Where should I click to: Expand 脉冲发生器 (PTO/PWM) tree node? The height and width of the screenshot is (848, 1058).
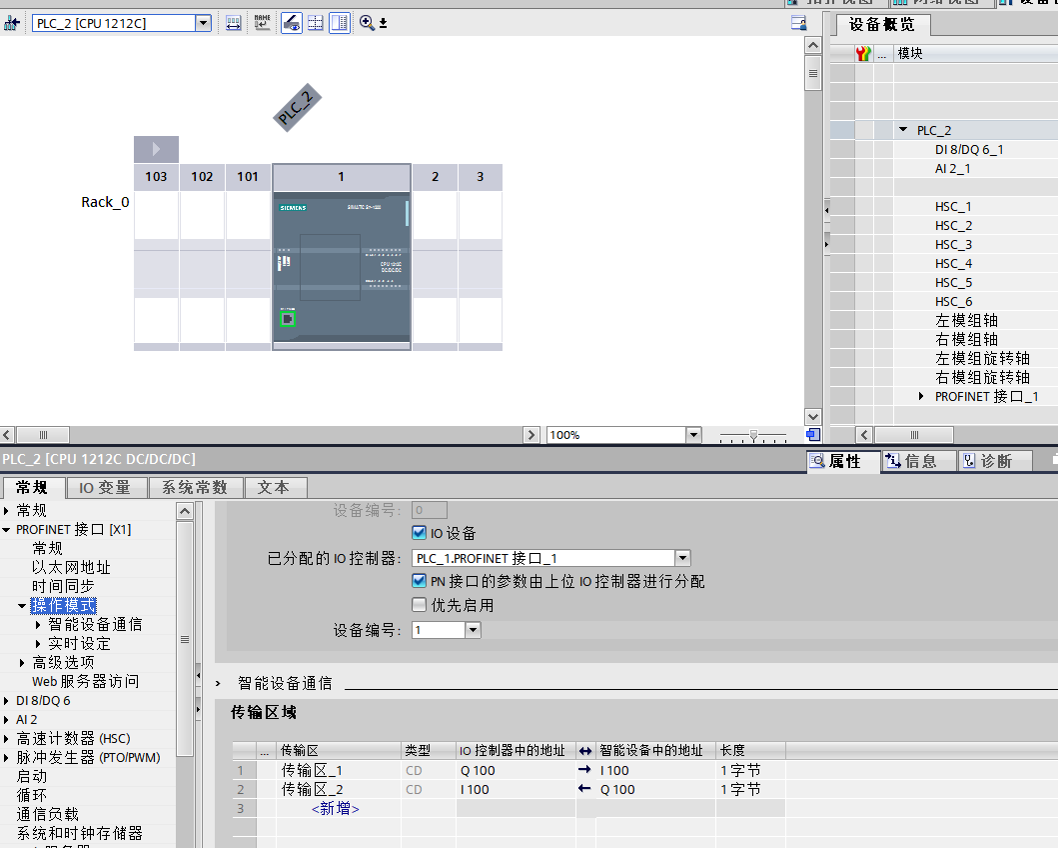click(7, 758)
